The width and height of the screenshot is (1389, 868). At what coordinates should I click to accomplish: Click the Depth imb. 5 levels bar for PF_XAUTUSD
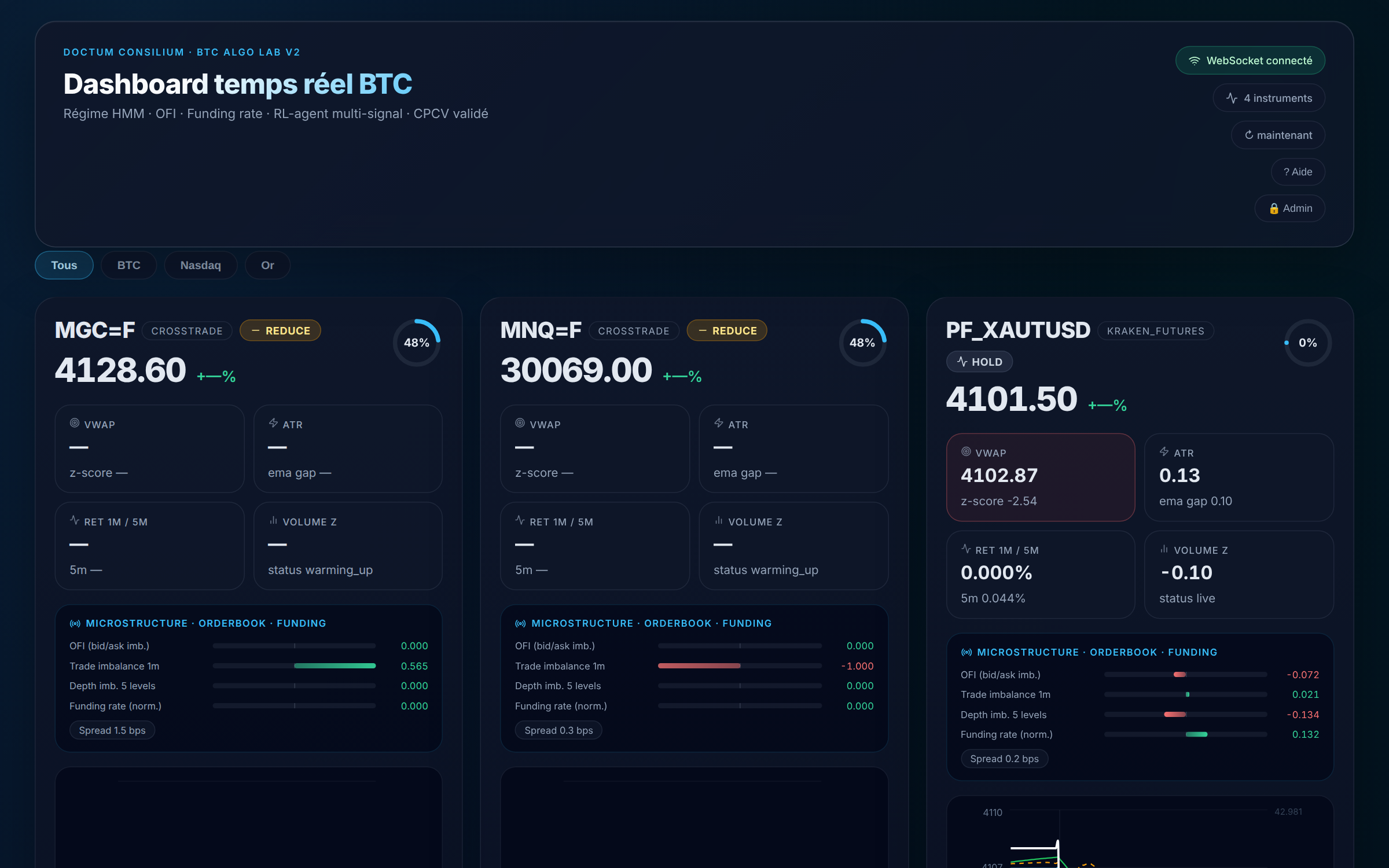1185,715
